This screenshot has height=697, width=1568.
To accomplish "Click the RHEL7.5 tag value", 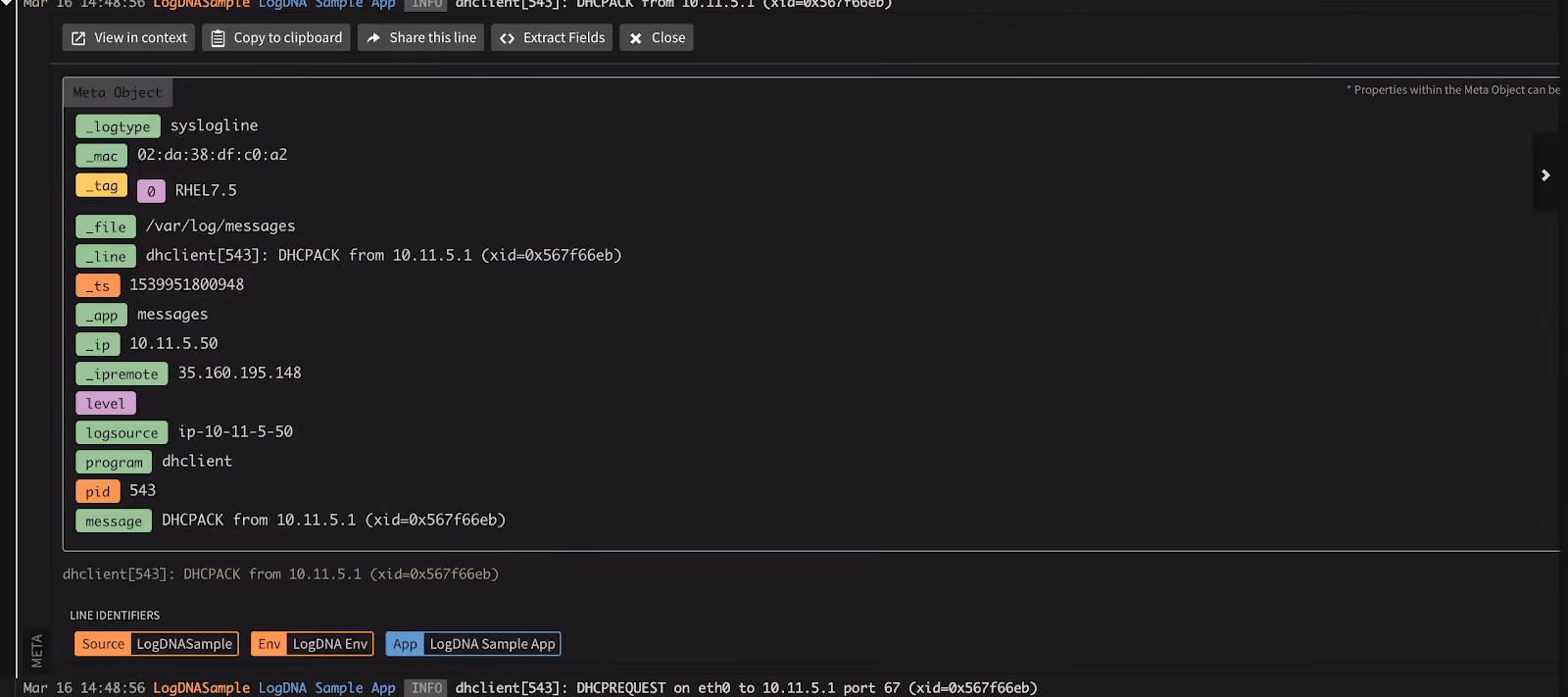I will [206, 190].
